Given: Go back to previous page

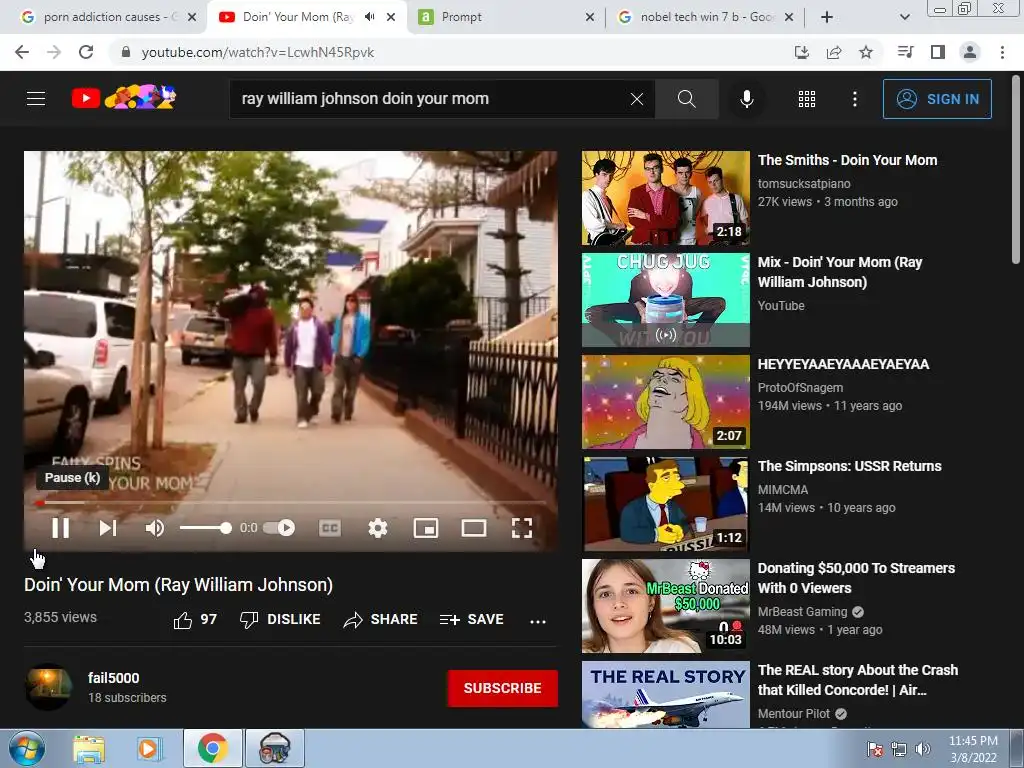Looking at the screenshot, I should 22,52.
